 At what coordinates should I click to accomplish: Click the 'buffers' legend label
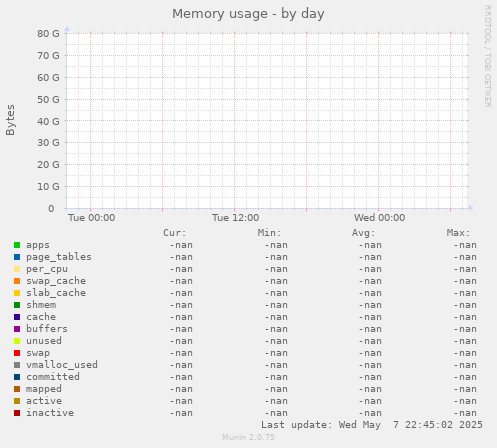[47, 329]
